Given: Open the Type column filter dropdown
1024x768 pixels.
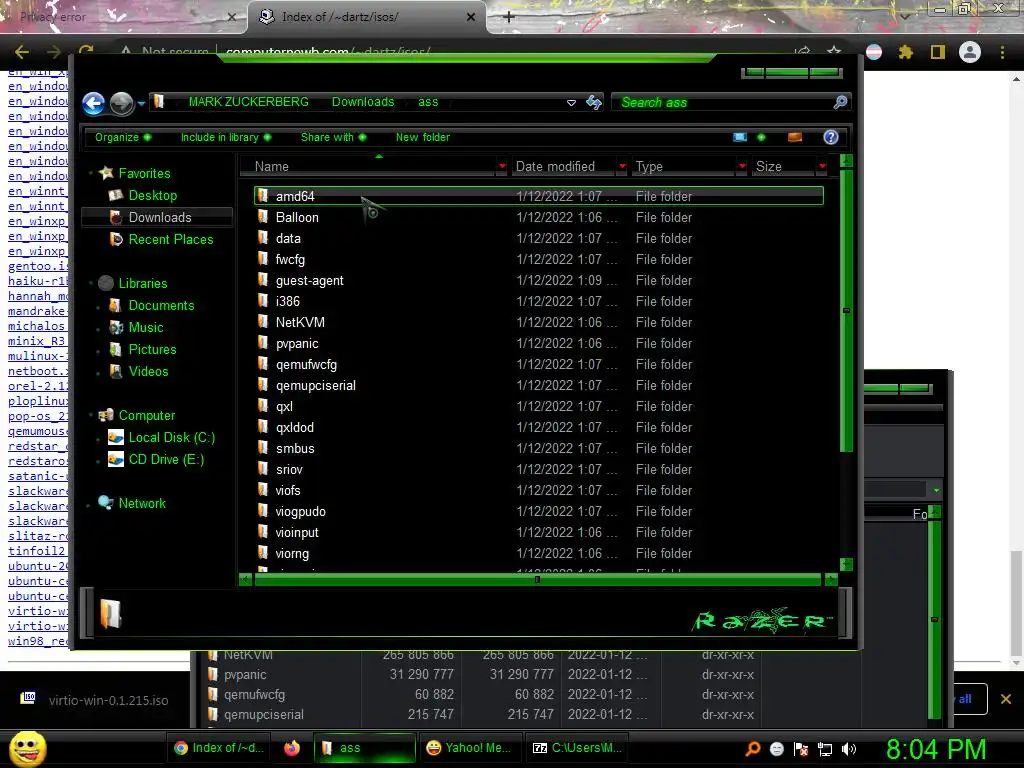Looking at the screenshot, I should 742,167.
